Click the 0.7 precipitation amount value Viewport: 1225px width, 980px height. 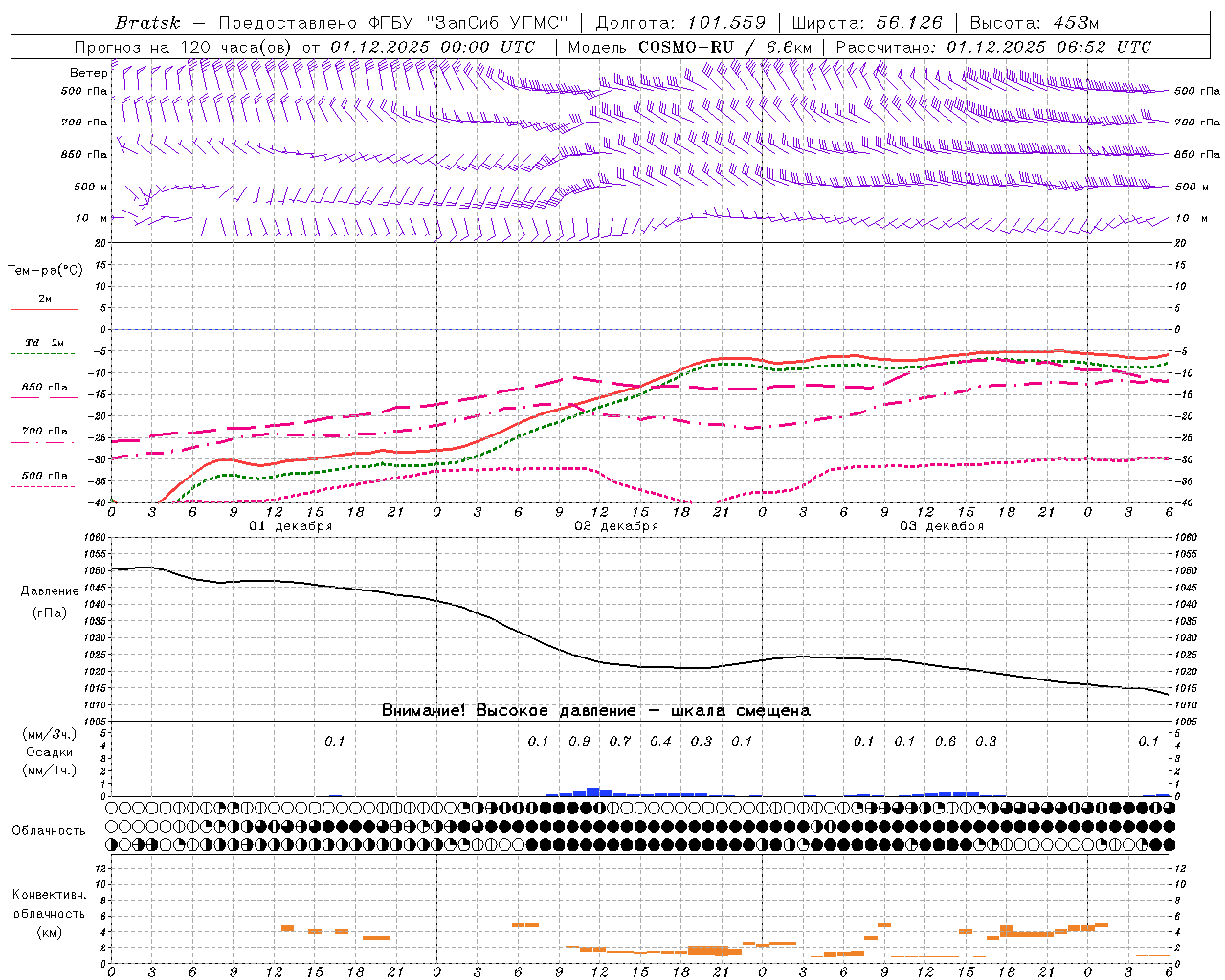click(x=620, y=741)
